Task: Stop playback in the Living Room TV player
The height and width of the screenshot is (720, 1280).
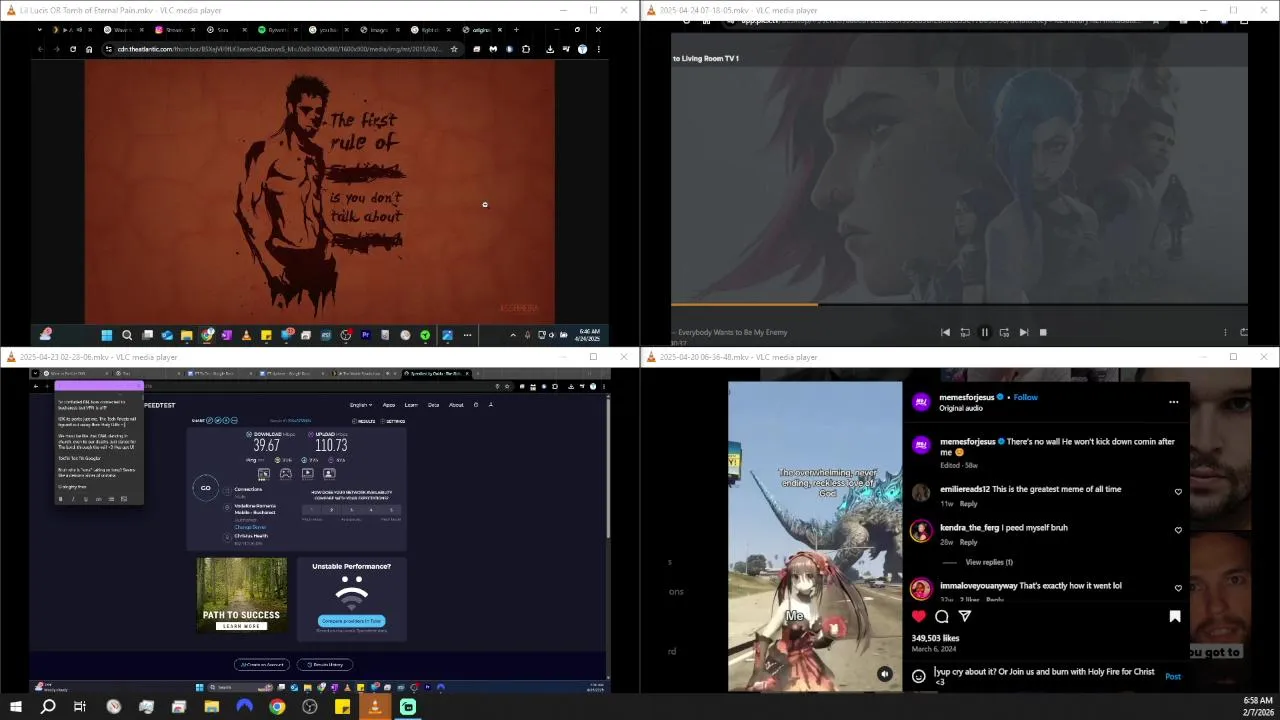Action: [x=1043, y=332]
